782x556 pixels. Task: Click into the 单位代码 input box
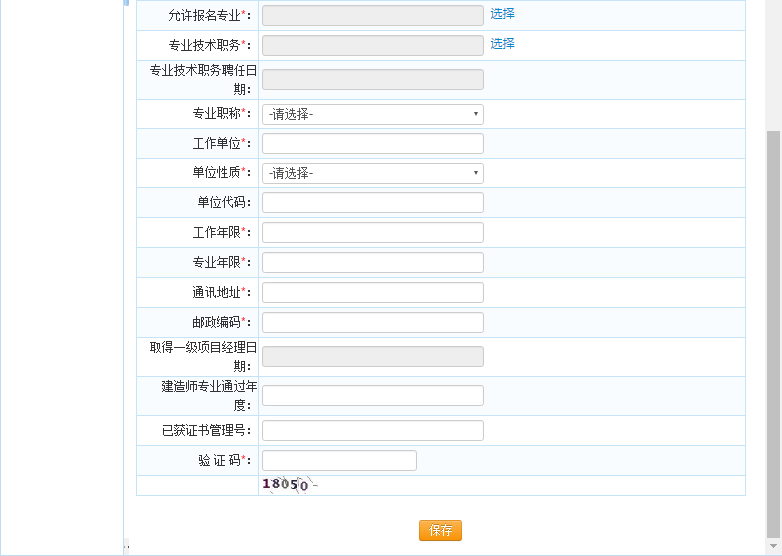pos(372,203)
